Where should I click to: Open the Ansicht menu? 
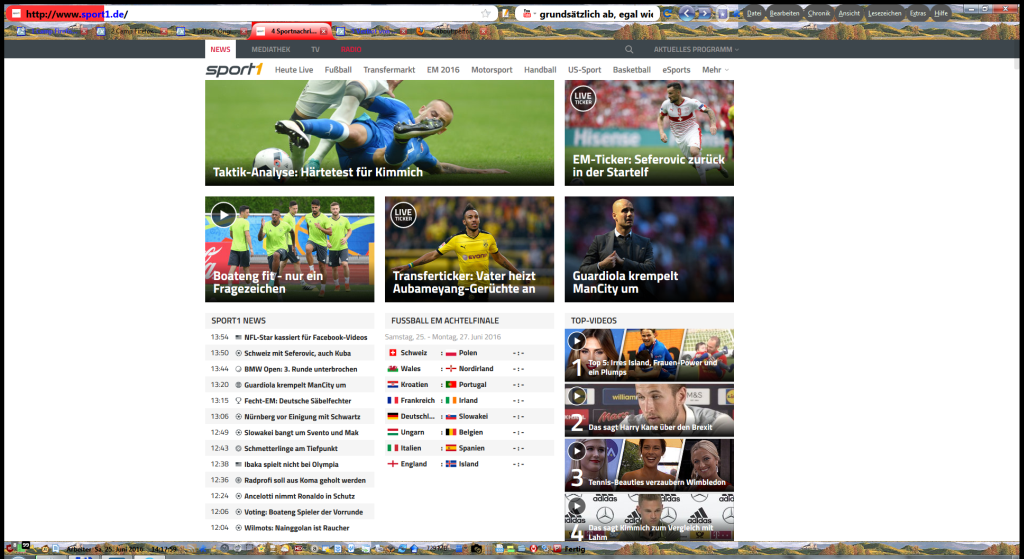(849, 13)
